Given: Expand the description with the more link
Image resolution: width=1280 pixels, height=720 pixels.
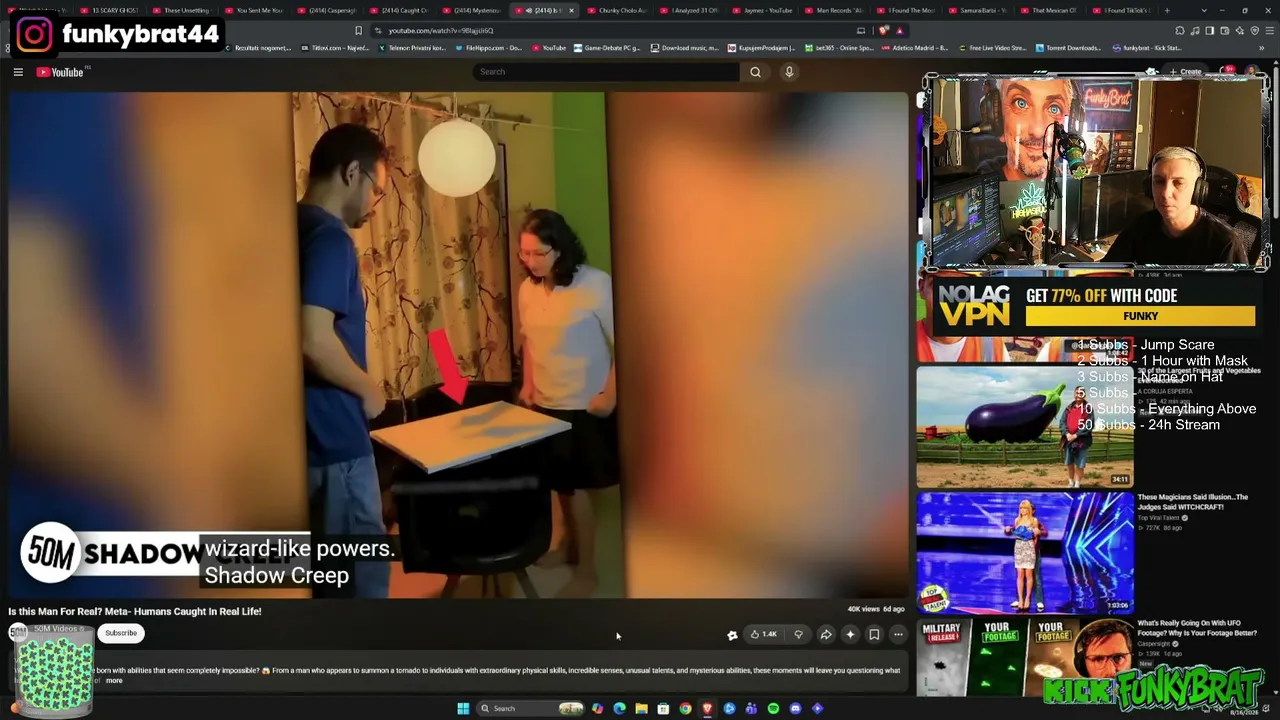Looking at the screenshot, I should coord(114,681).
